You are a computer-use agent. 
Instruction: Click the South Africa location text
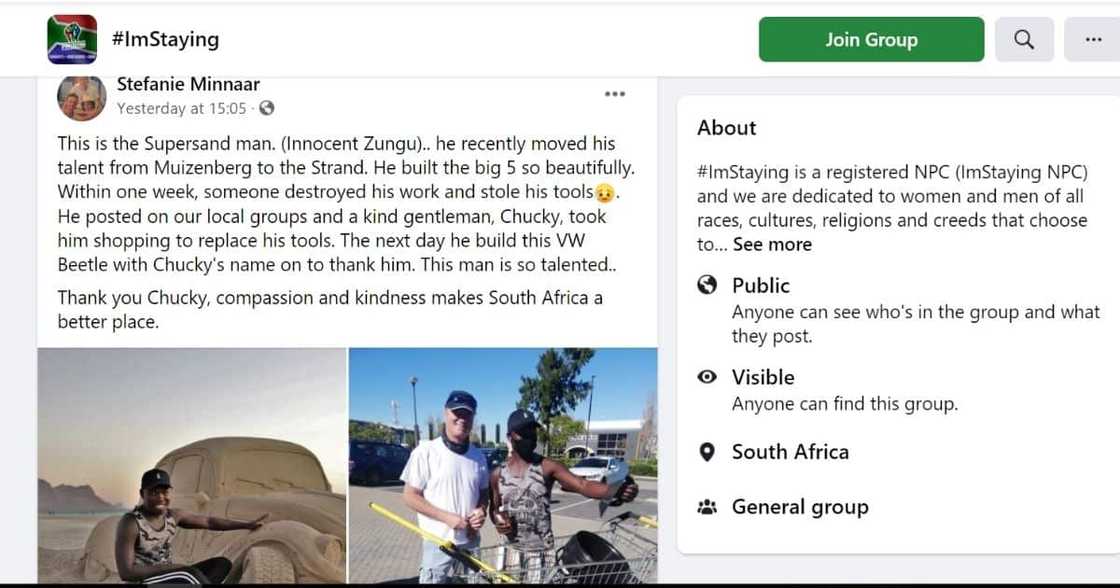click(790, 452)
